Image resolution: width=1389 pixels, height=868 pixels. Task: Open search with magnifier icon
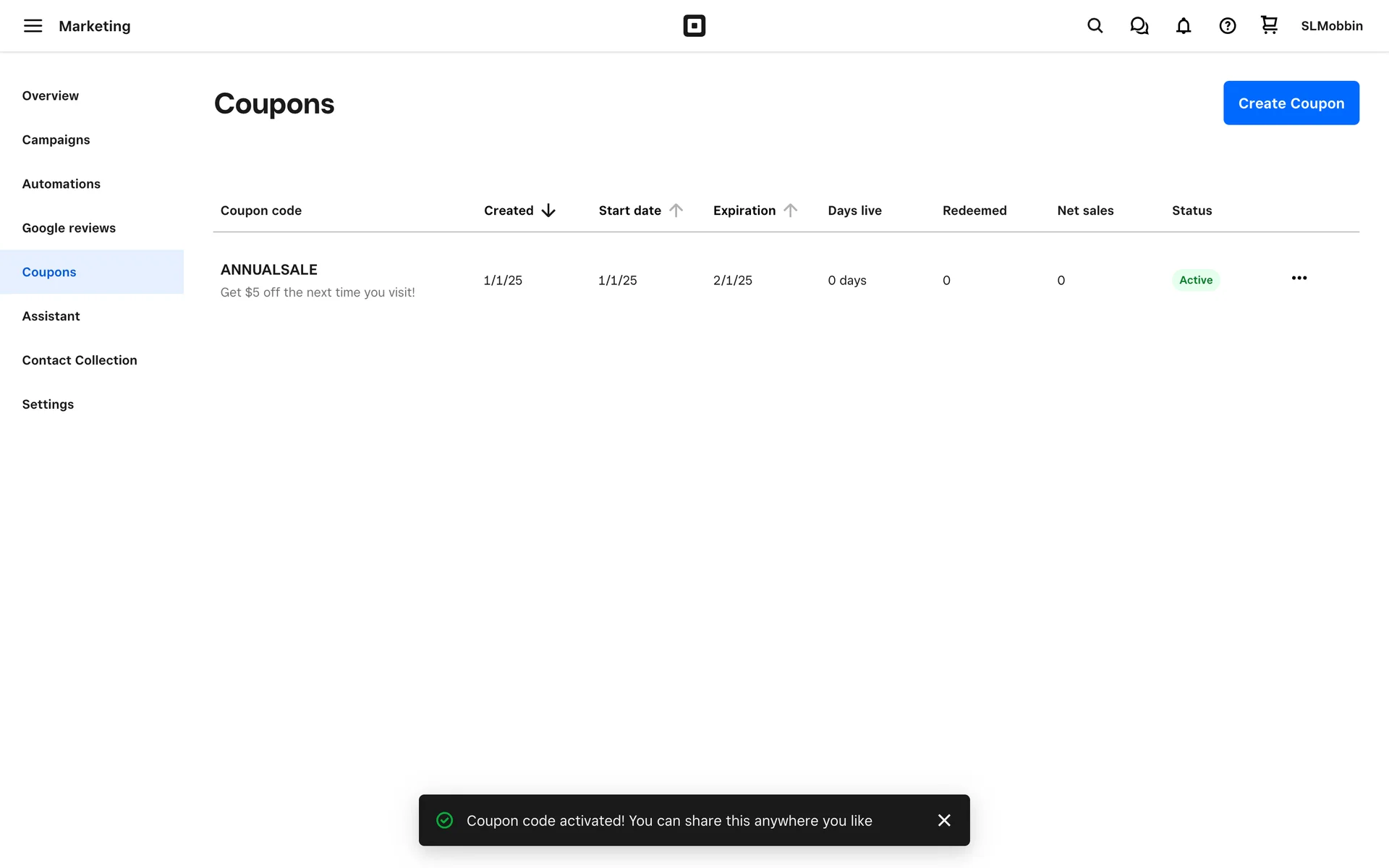point(1095,26)
